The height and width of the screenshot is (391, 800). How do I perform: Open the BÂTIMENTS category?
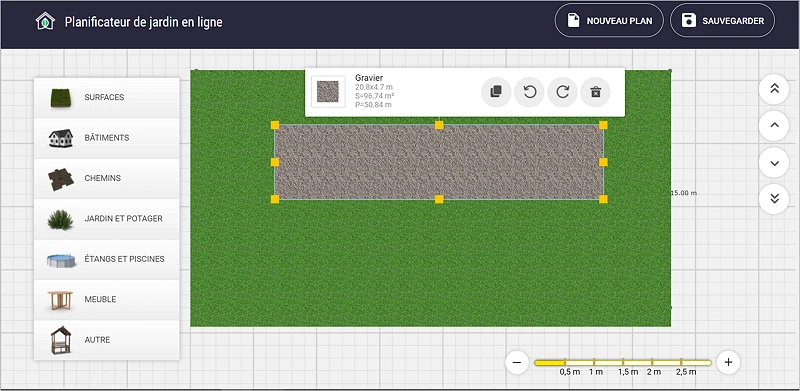(107, 138)
